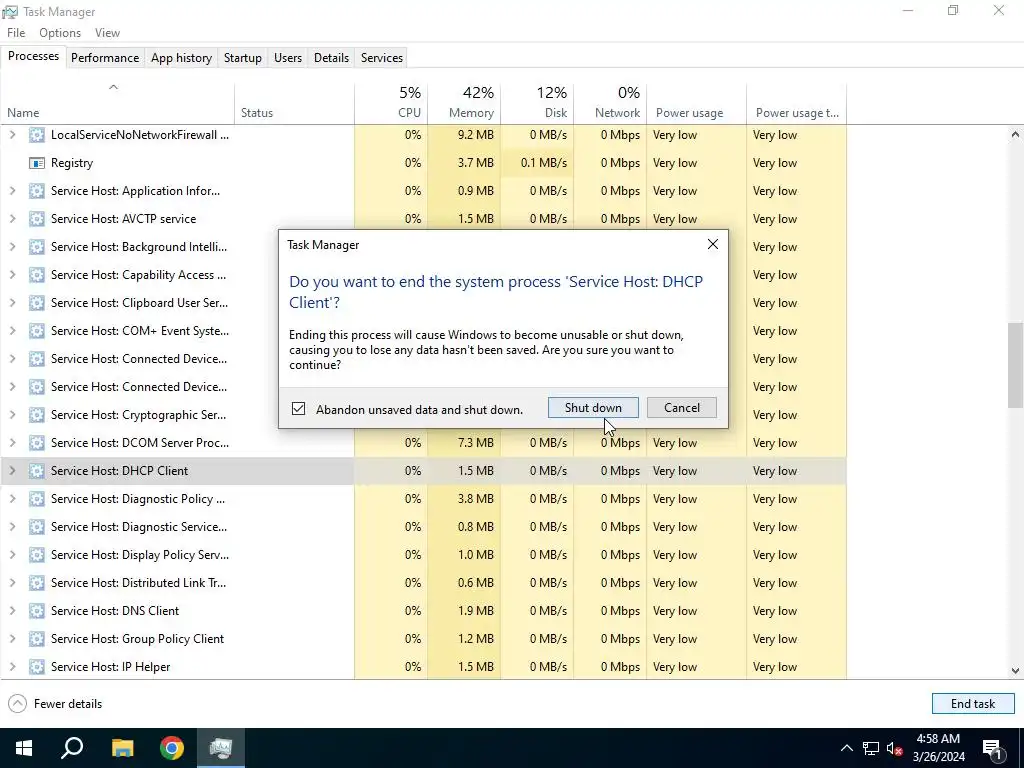The width and height of the screenshot is (1024, 768).
Task: Open Windows taskbar search
Action: pos(72,748)
